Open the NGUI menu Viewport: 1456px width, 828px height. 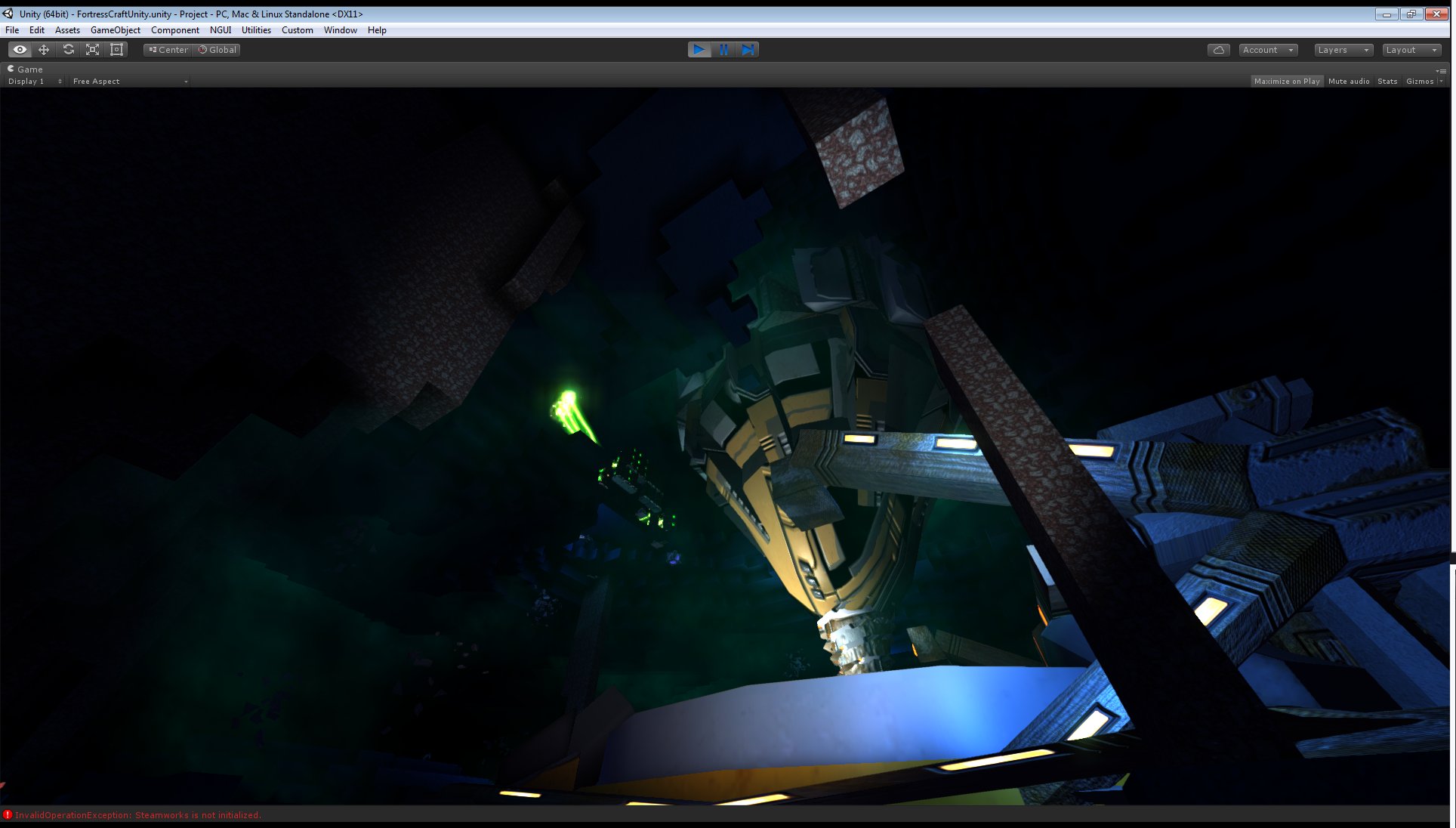tap(221, 30)
